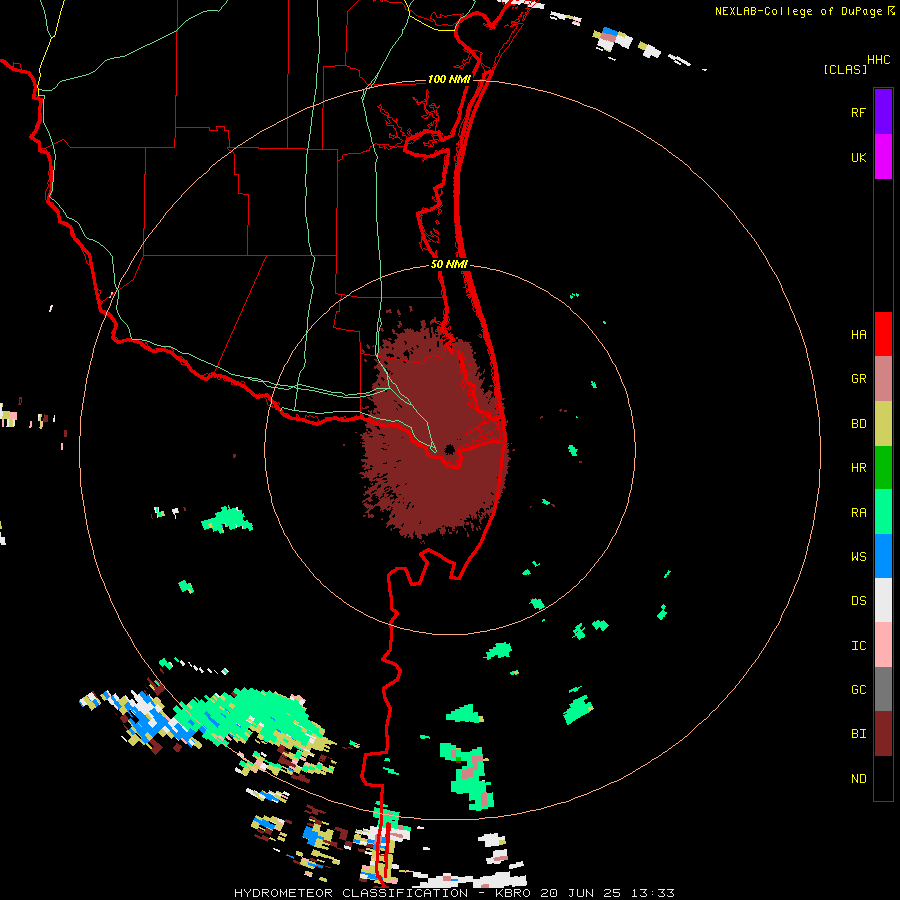This screenshot has height=900, width=900.
Task: Click the magenta UK legend color swatch
Action: click(x=883, y=157)
